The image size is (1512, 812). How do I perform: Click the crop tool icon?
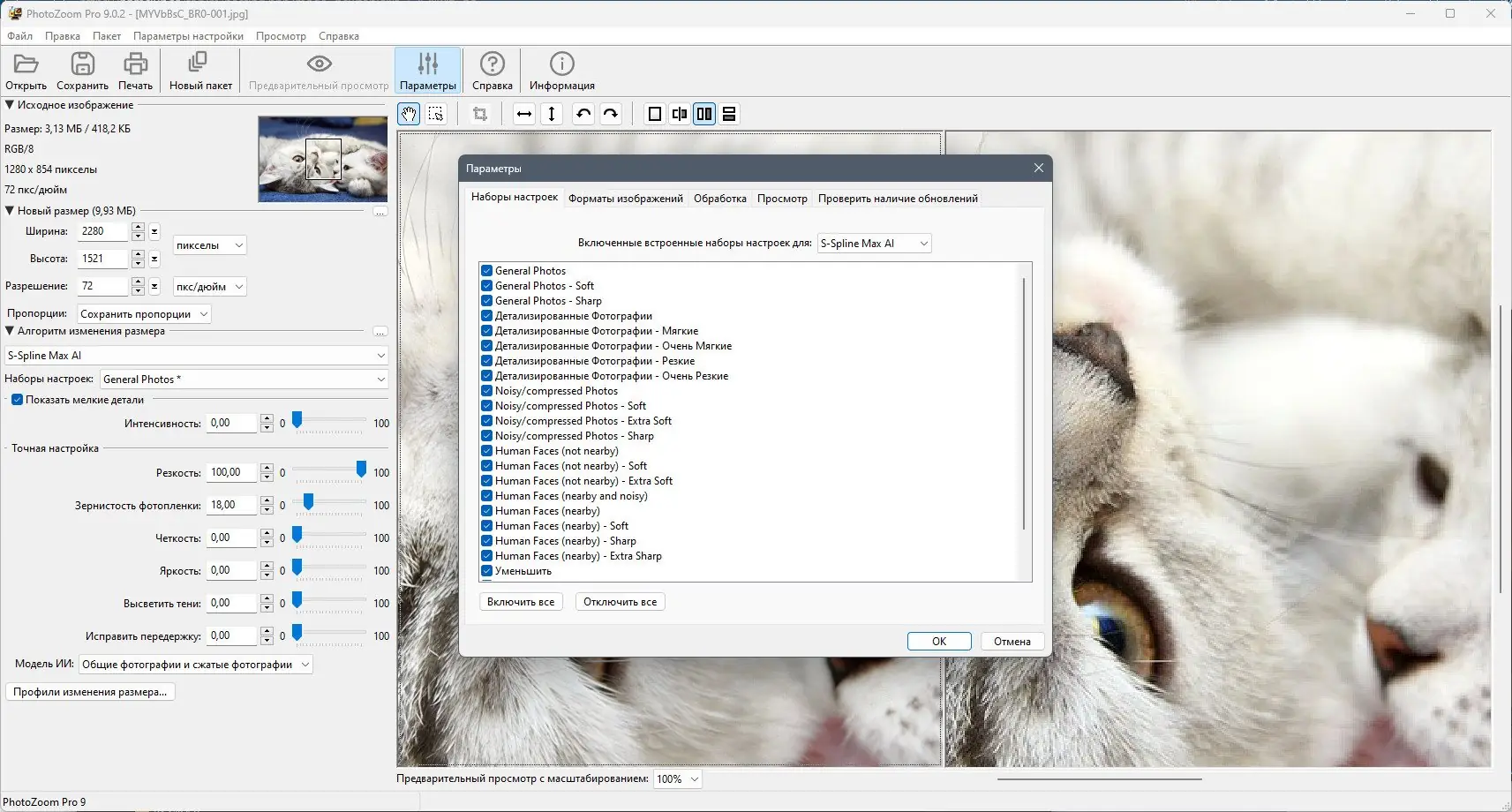pyautogui.click(x=480, y=114)
